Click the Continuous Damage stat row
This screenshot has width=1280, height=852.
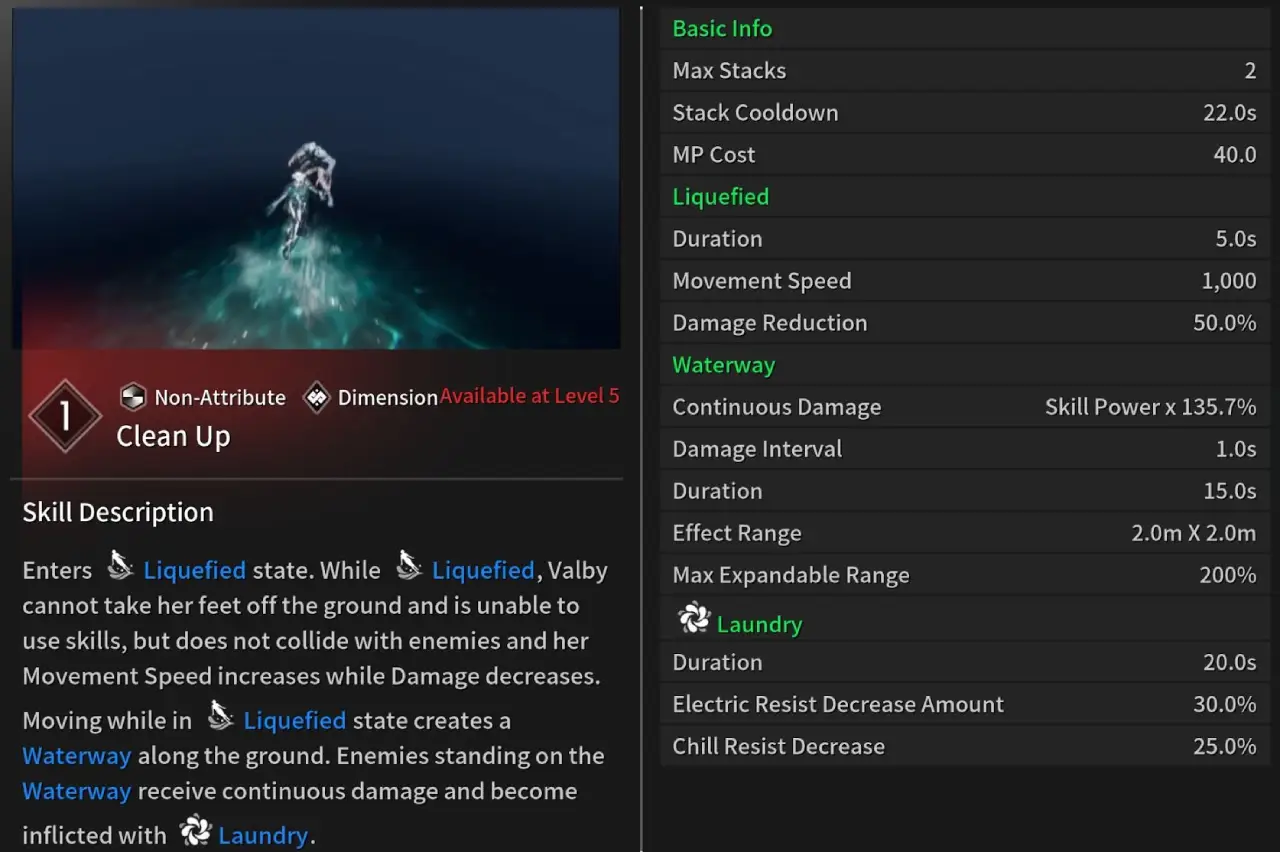[x=964, y=407]
